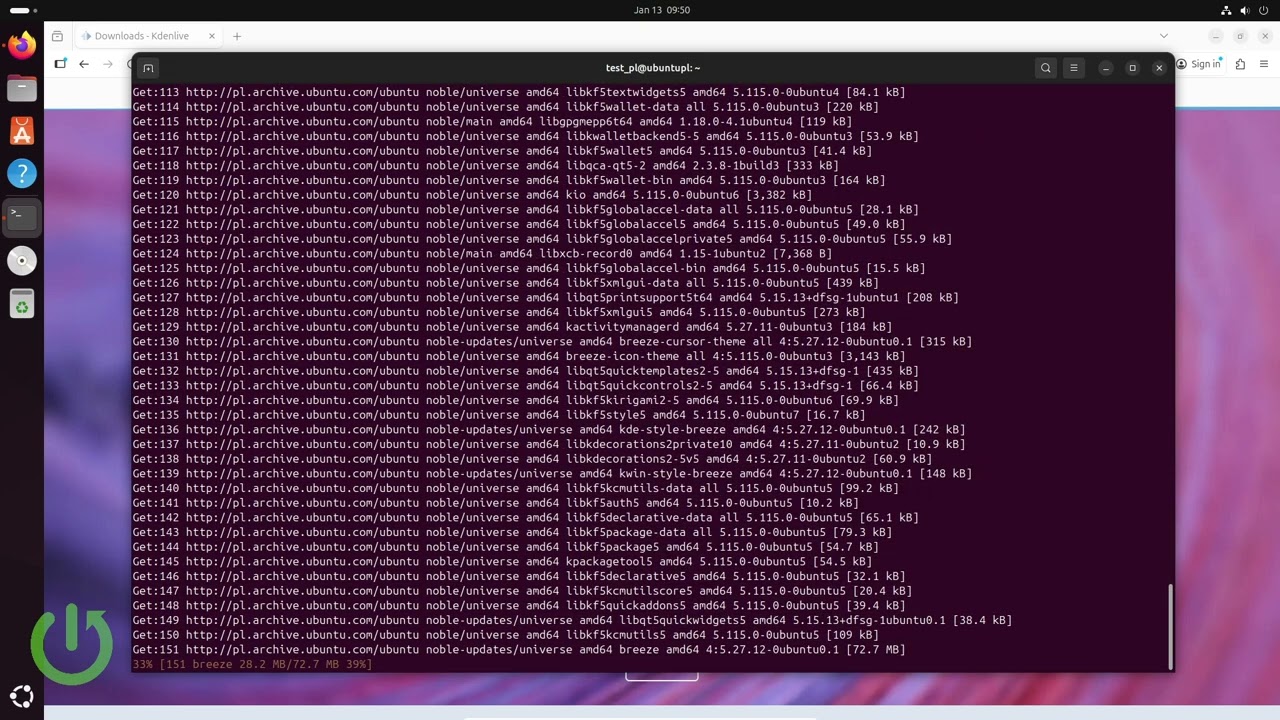Open the volume icon in the top bar
This screenshot has width=1280, height=720.
[x=1245, y=10]
